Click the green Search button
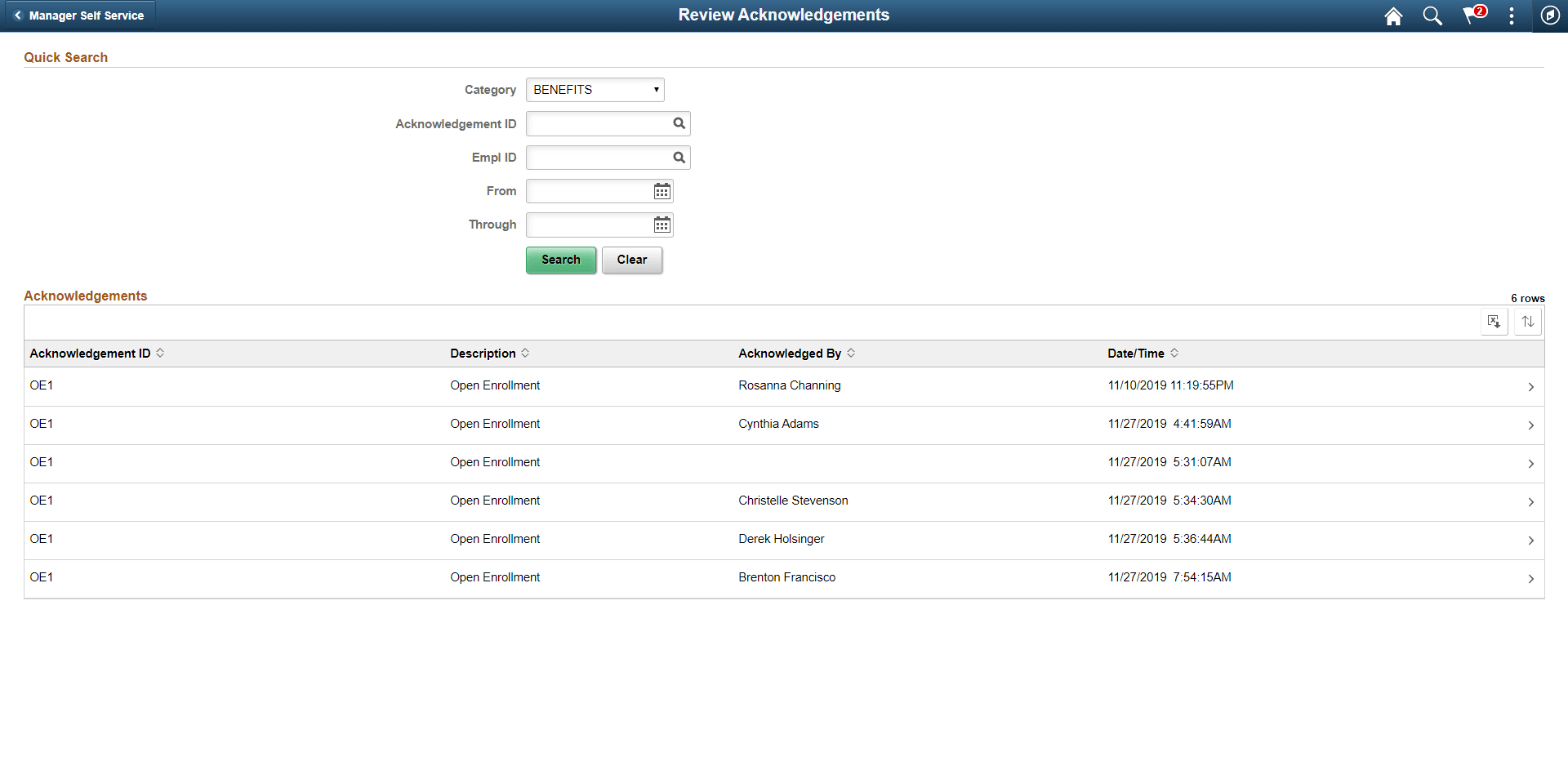This screenshot has height=761, width=1568. (561, 260)
